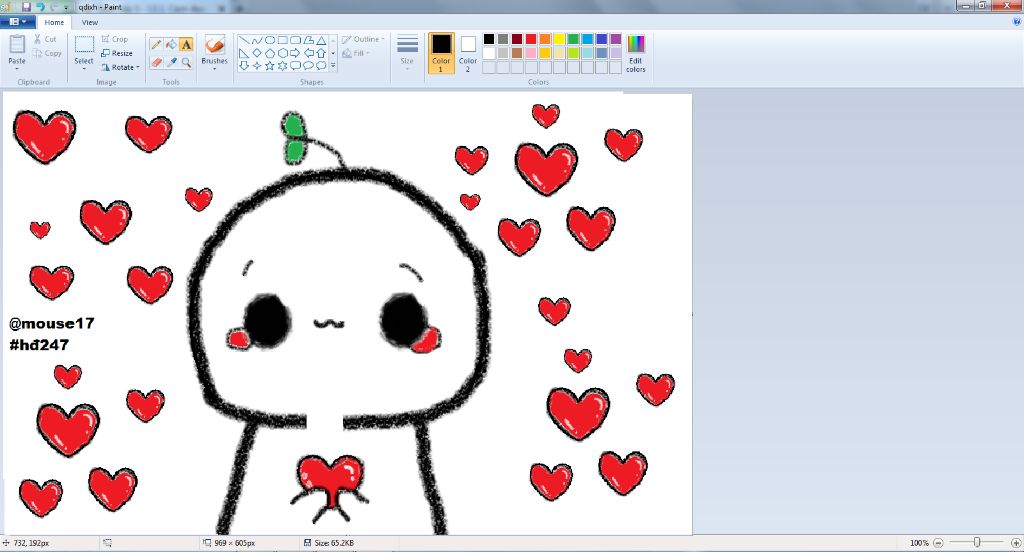The image size is (1024, 552).
Task: Click the Copy button
Action: point(48,53)
